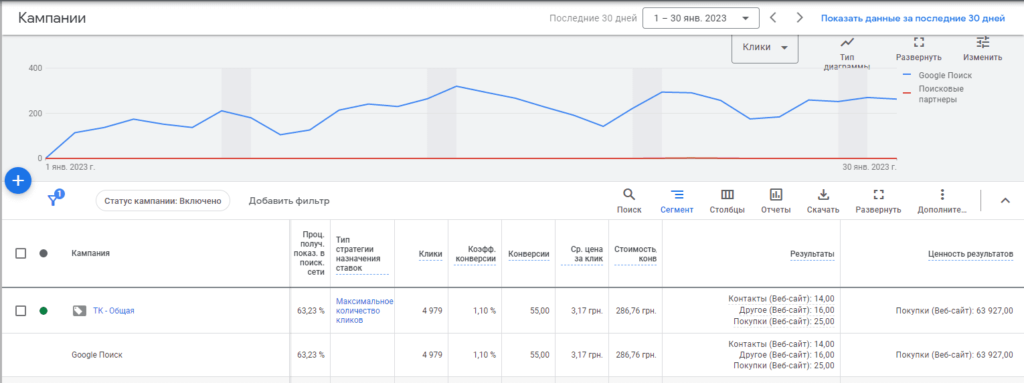Click the Google Поиск segment row label
This screenshot has width=1024, height=383.
coord(97,355)
